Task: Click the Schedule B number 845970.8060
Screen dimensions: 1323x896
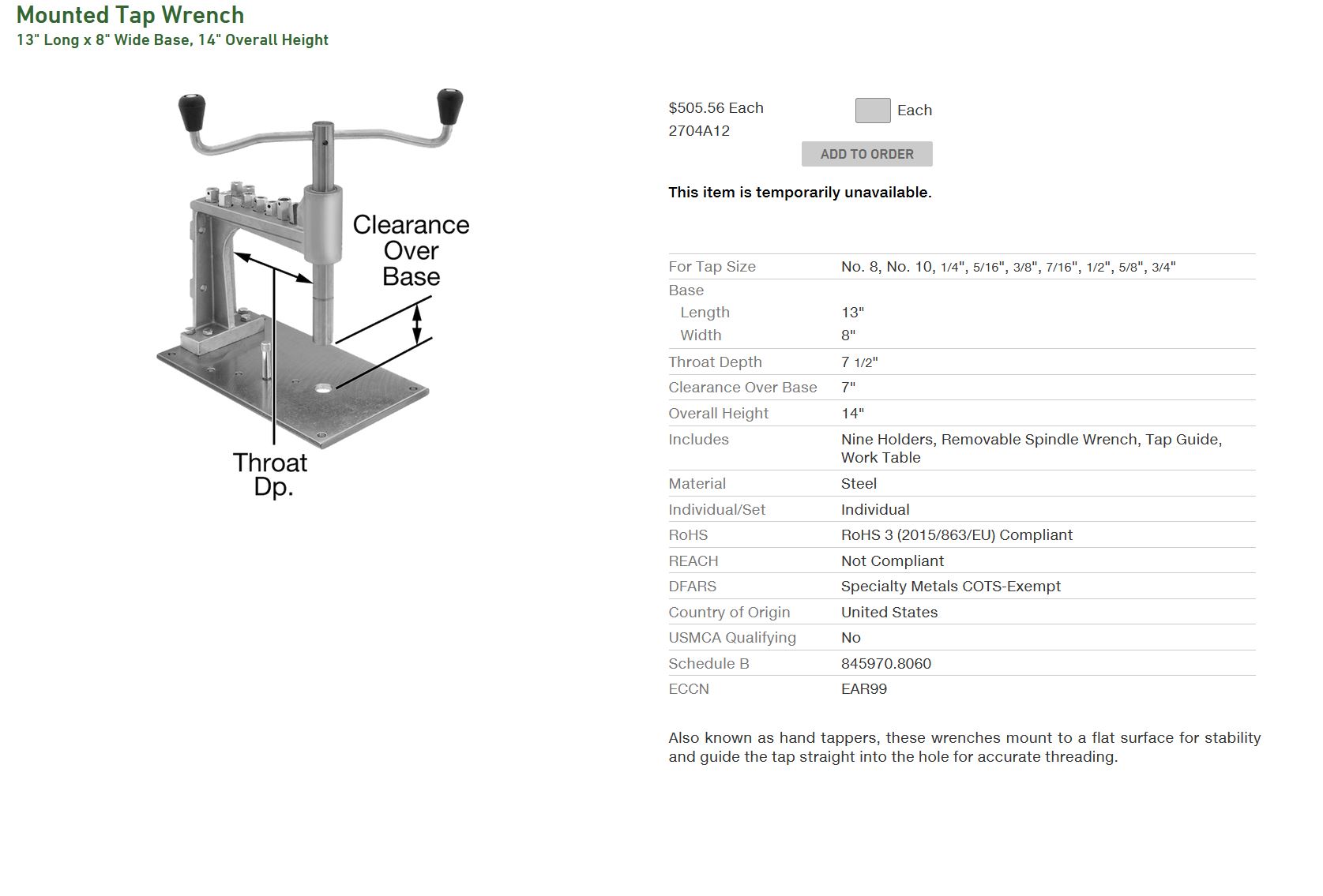Action: click(886, 664)
